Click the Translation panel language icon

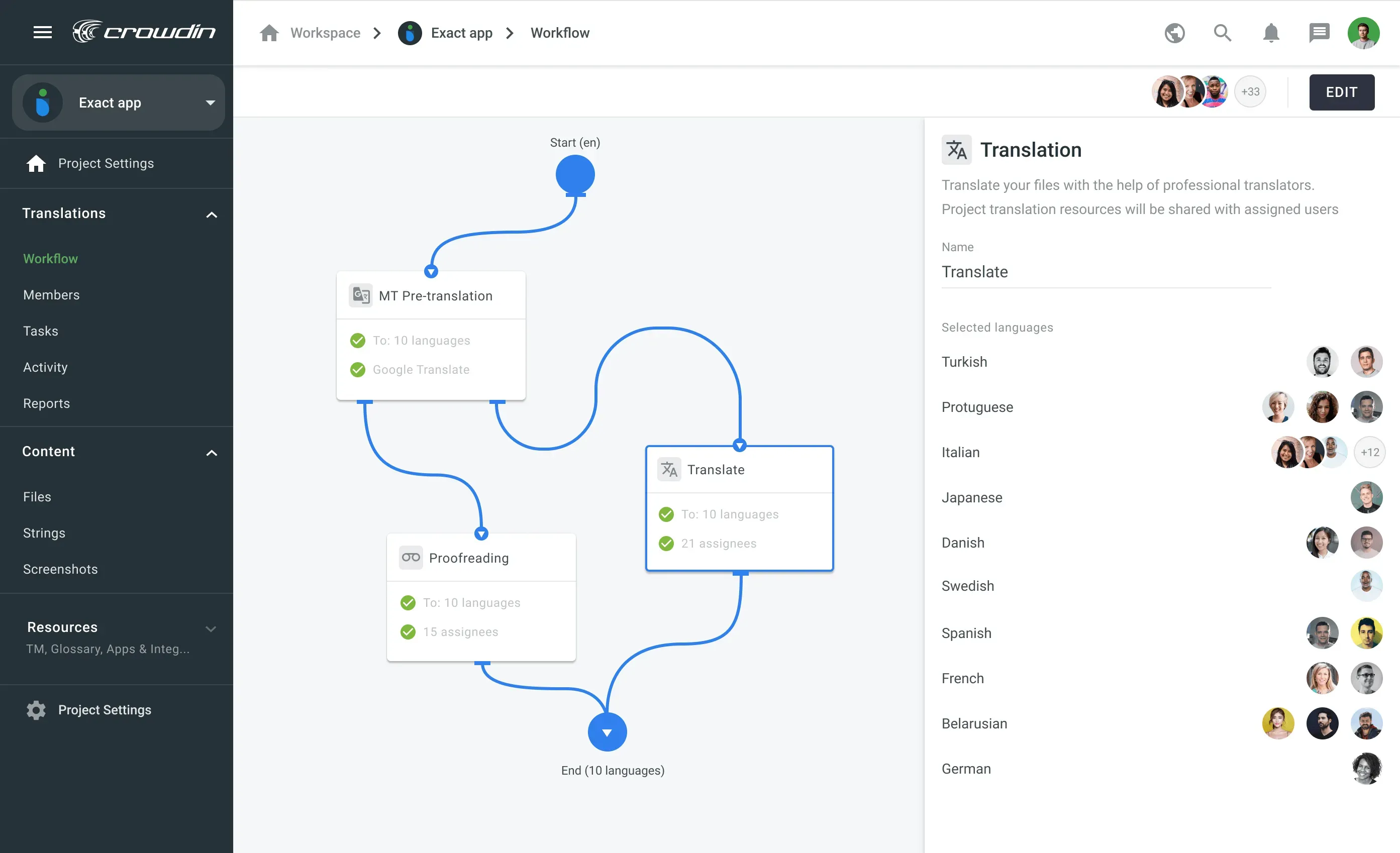pyautogui.click(x=956, y=149)
